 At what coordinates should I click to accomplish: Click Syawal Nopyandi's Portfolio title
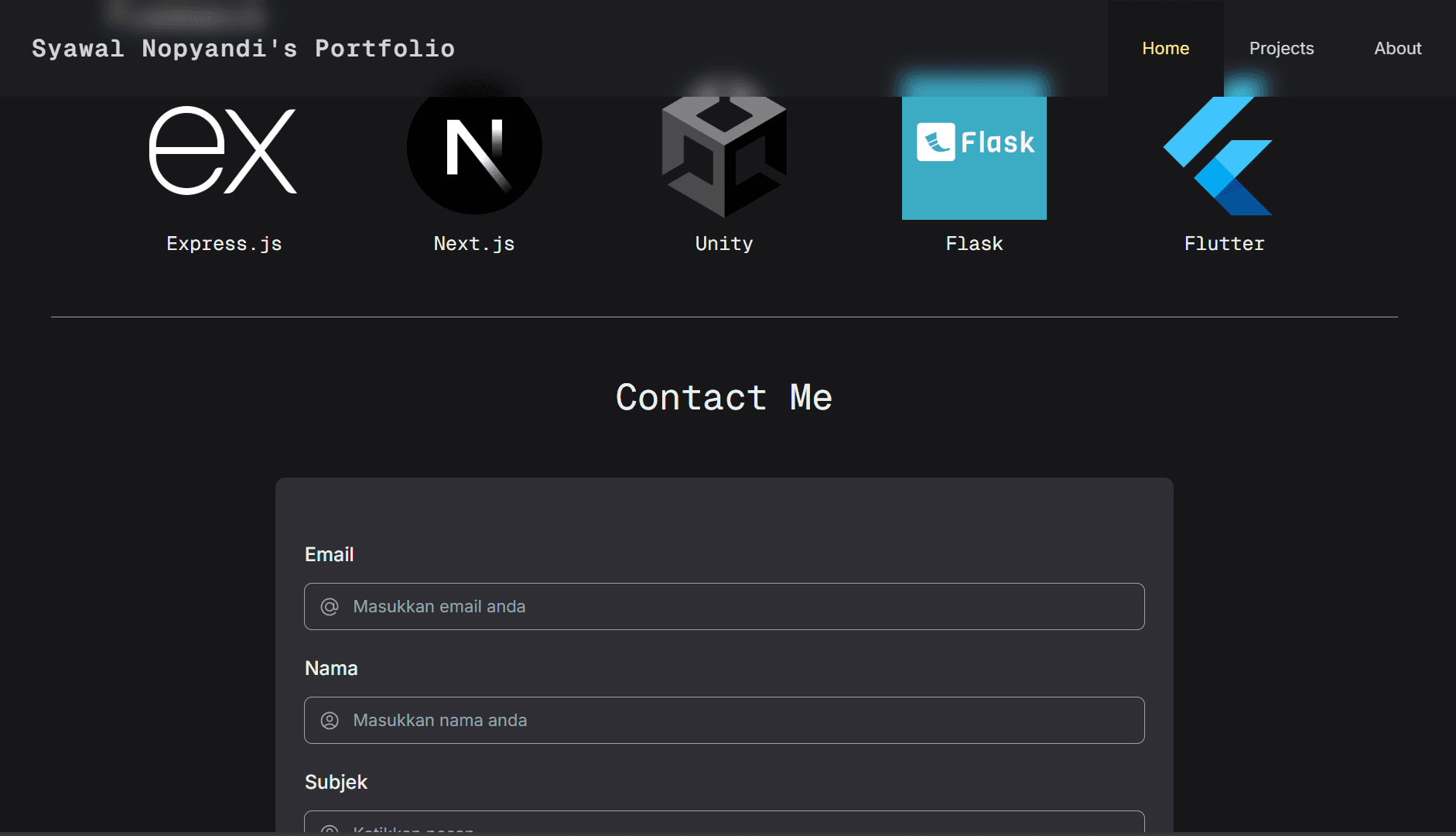click(243, 48)
